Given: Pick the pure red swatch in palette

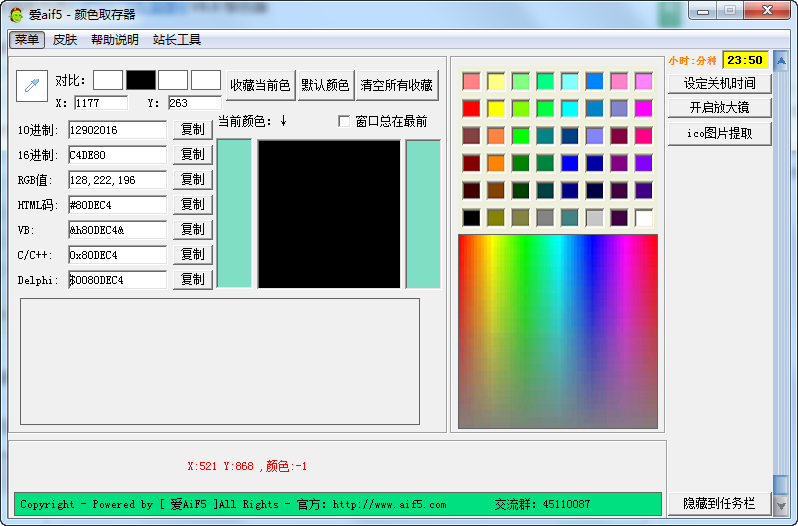Looking at the screenshot, I should 471,108.
